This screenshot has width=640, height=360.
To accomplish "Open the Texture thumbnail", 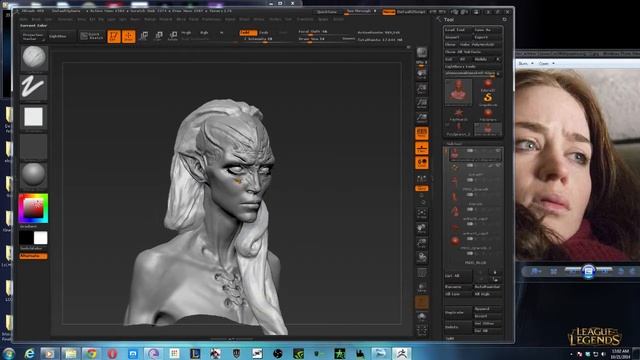I will click(33, 146).
